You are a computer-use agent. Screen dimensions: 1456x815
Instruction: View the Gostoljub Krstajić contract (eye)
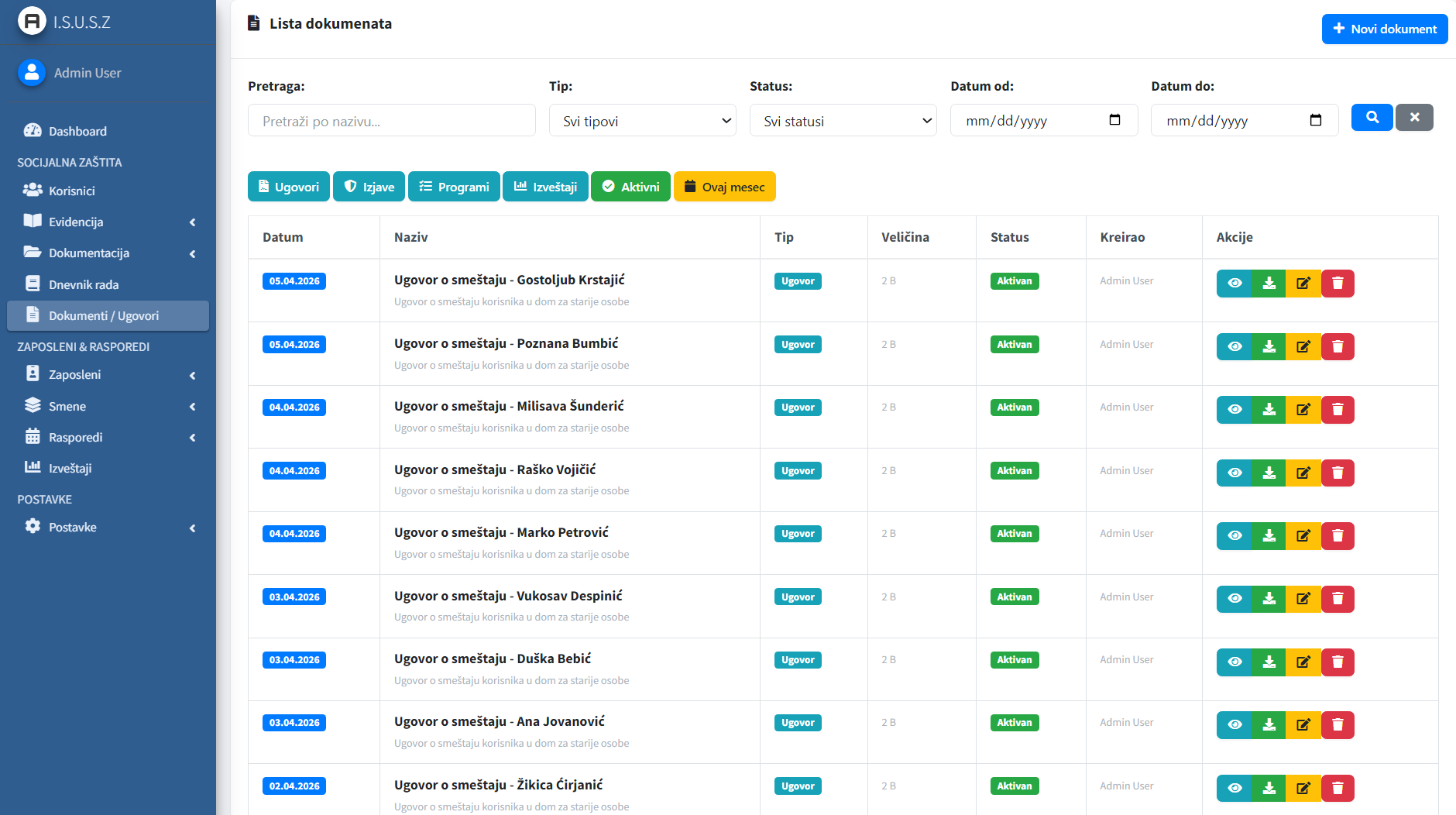click(1235, 284)
